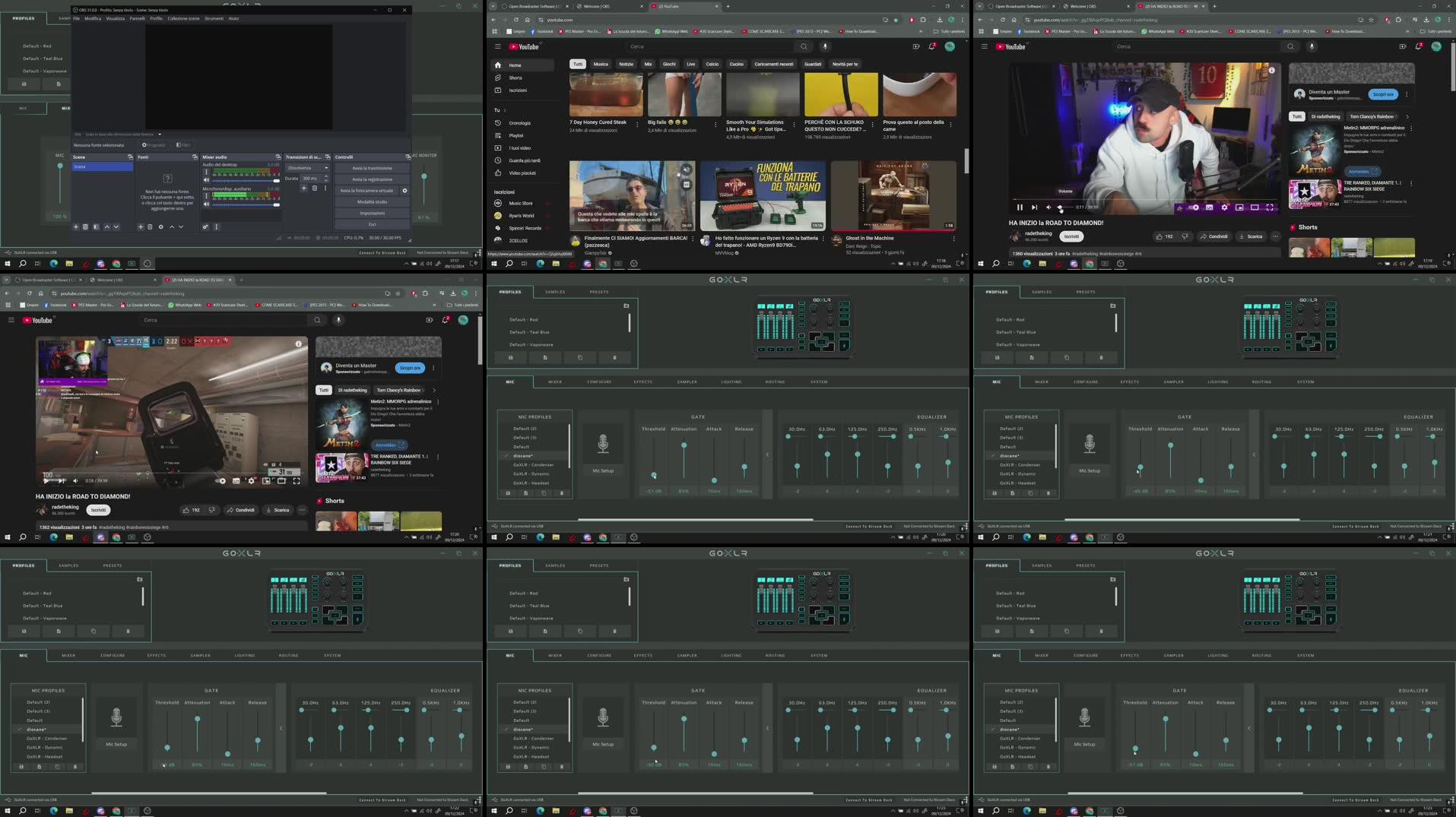Add a scene with OBS Scene dock plus icon
Screen dimensions: 1456x817
pyautogui.click(x=76, y=226)
